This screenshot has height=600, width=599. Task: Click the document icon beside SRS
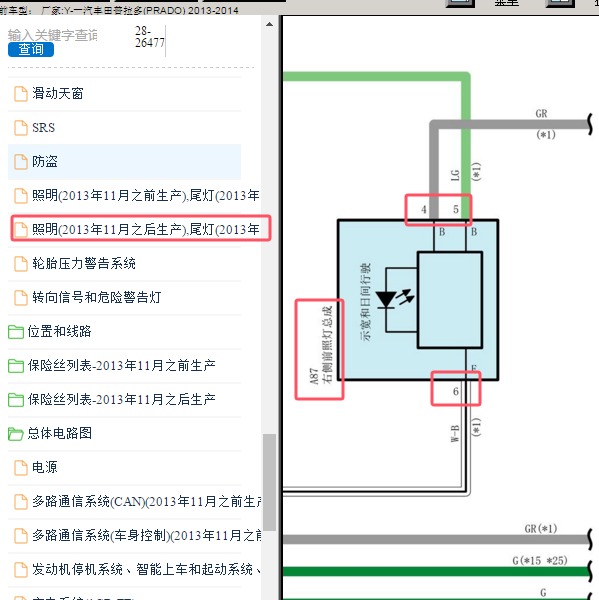tap(21, 128)
